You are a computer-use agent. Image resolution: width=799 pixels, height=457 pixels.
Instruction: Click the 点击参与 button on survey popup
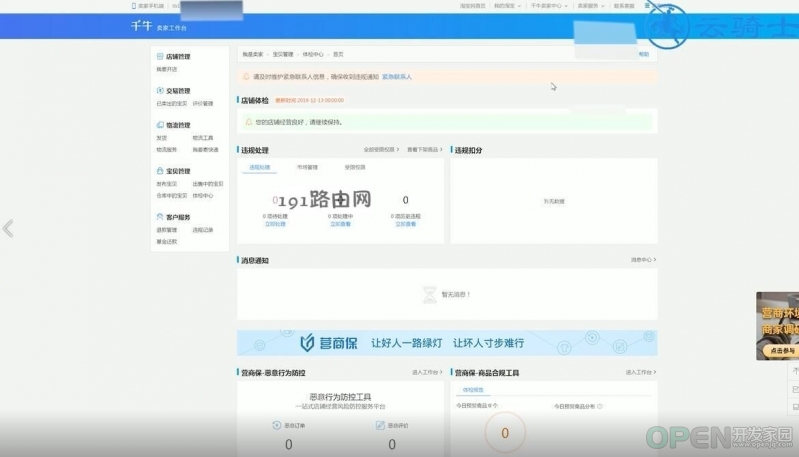tap(781, 351)
